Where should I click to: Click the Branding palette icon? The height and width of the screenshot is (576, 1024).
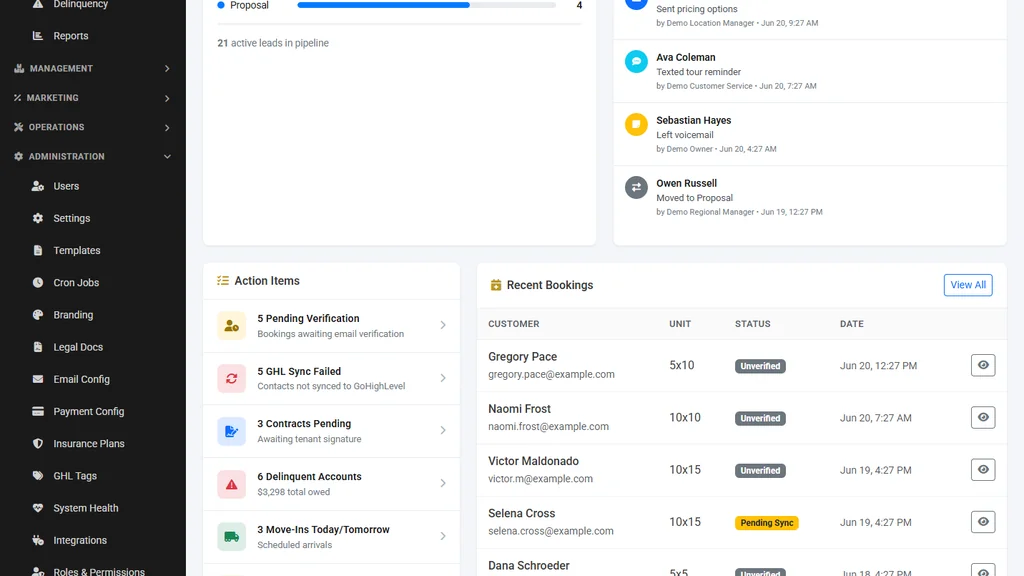point(38,314)
